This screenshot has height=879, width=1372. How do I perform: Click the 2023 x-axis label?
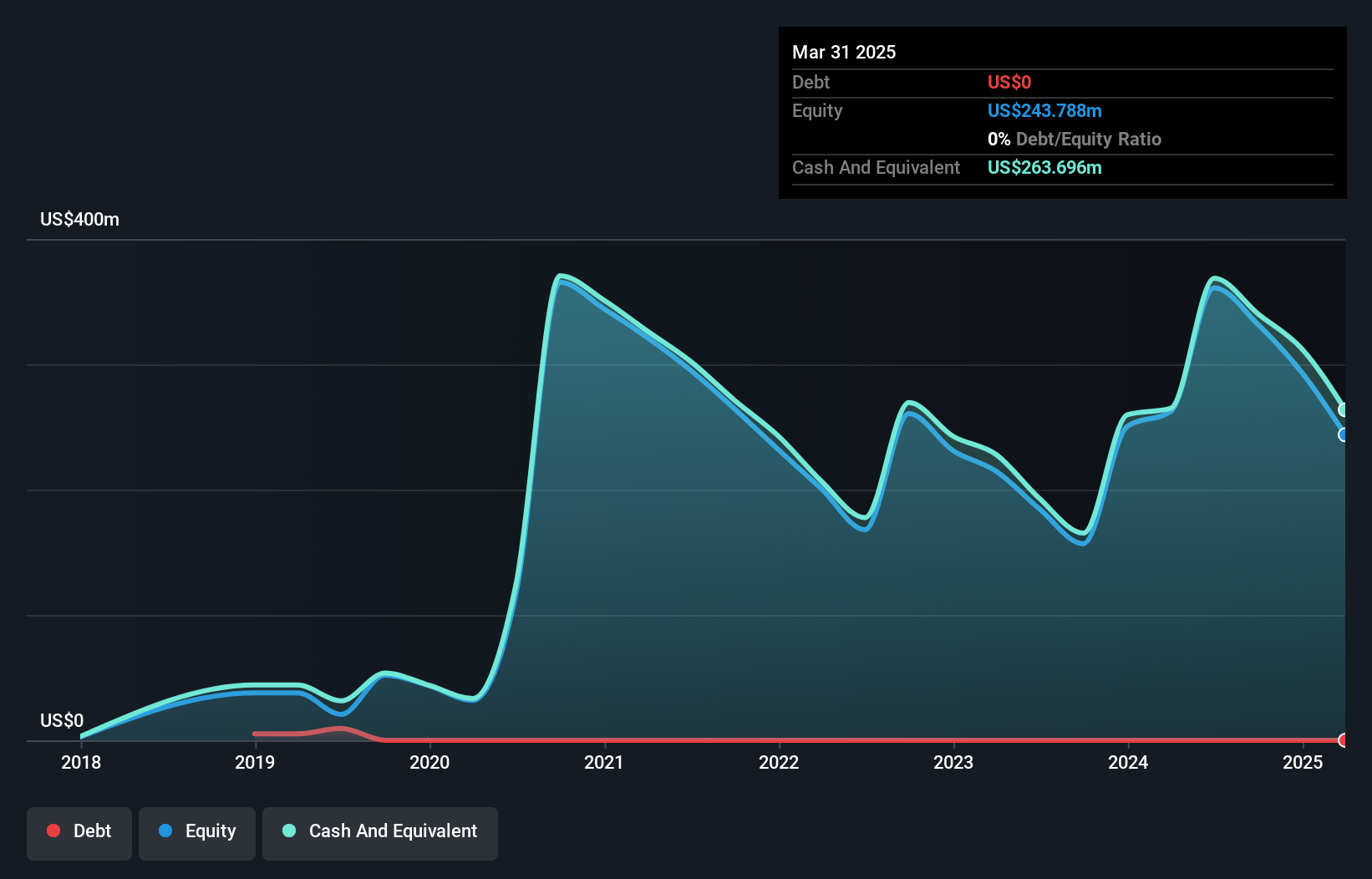[953, 762]
